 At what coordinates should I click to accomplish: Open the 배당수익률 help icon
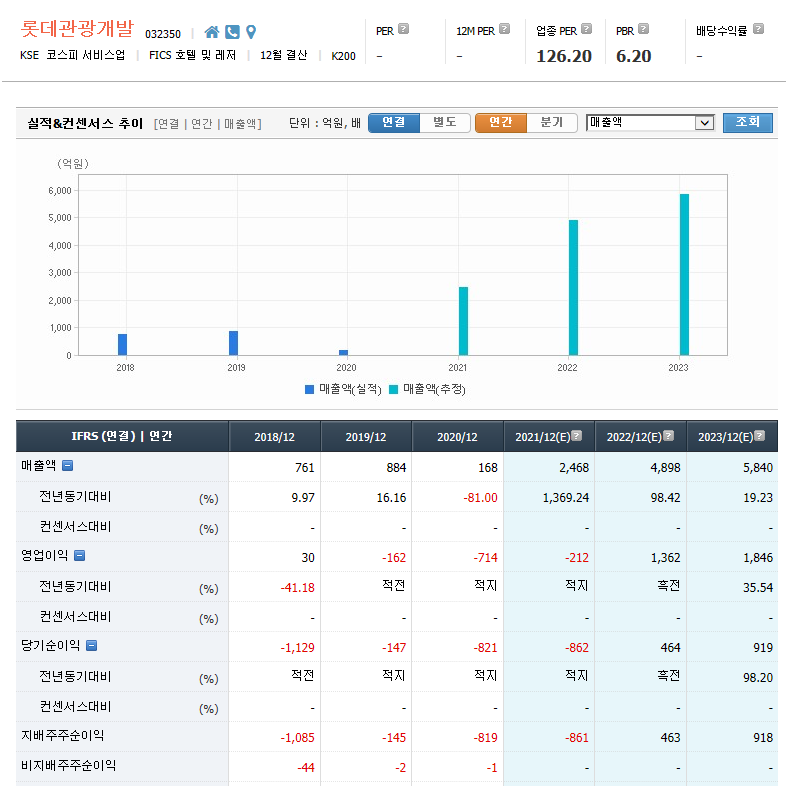coord(758,29)
